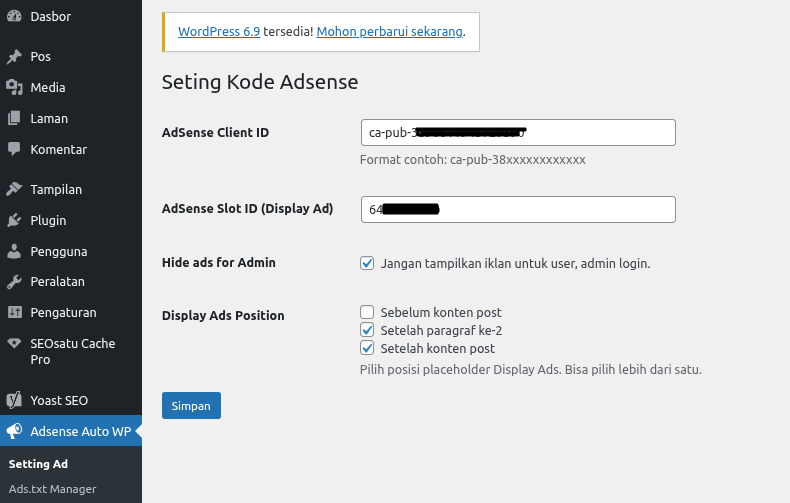Open the Pengguna menu
Viewport: 790px width, 503px height.
[58, 251]
